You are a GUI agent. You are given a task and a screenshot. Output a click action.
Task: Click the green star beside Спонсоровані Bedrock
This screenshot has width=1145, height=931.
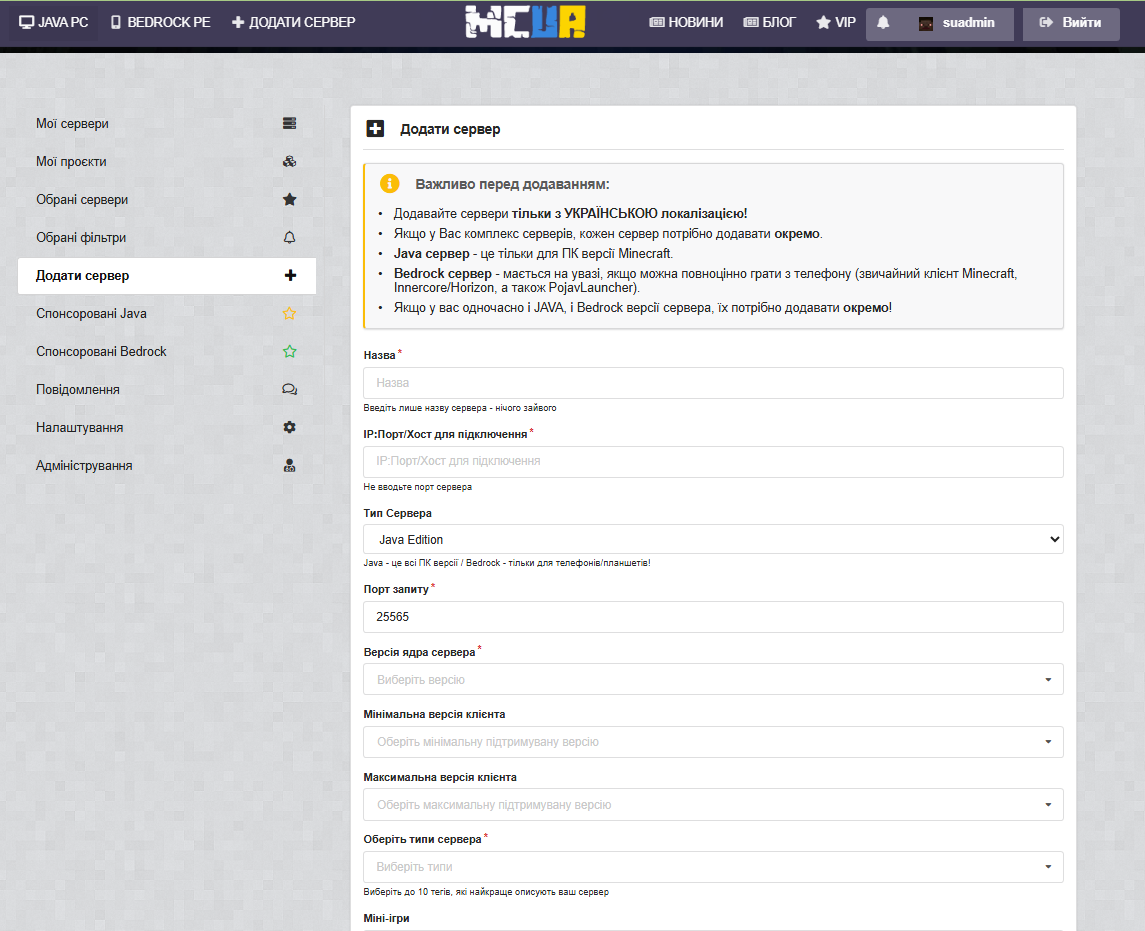289,352
